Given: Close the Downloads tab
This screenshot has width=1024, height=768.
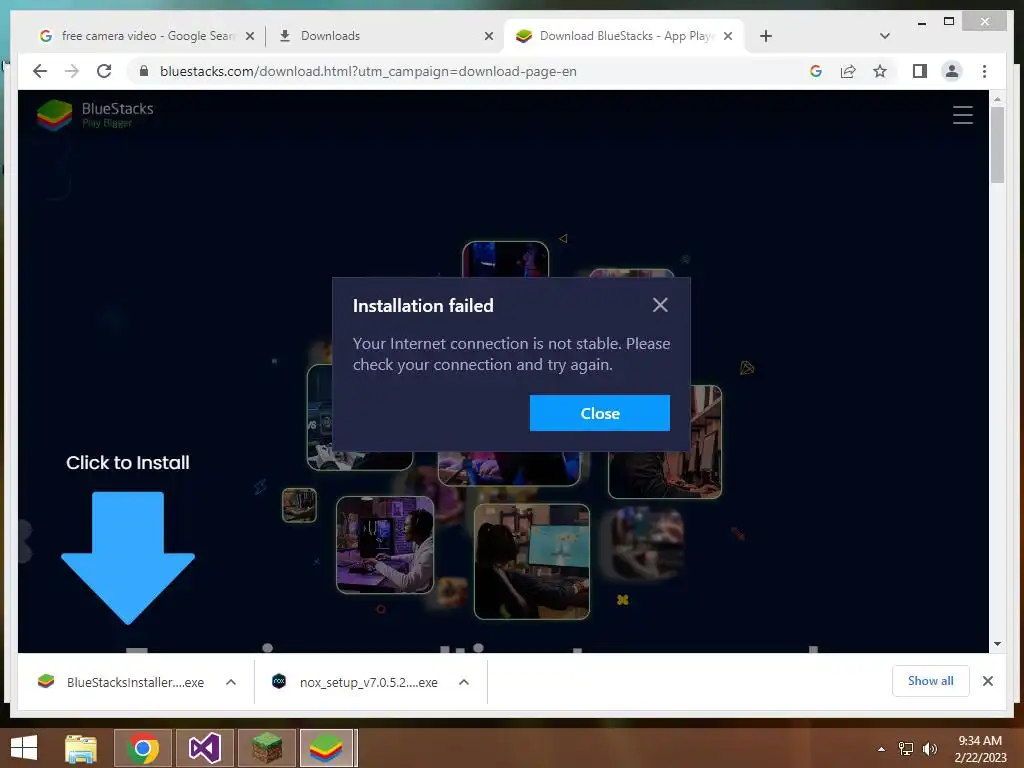Looking at the screenshot, I should (488, 37).
